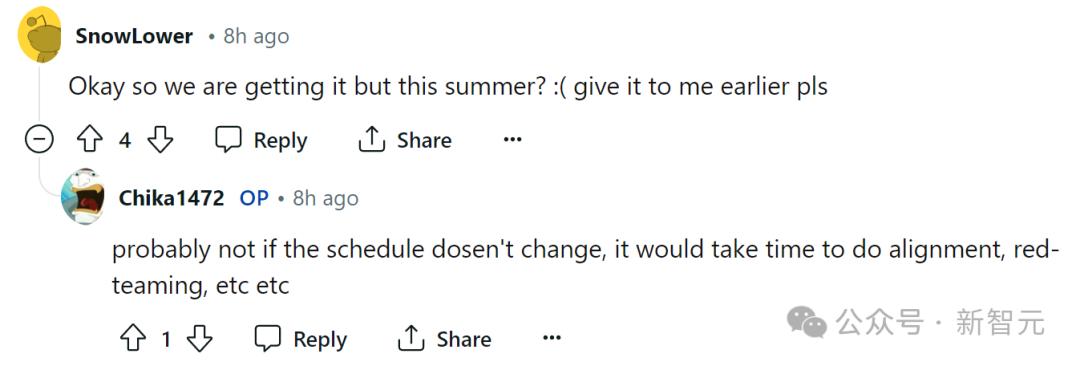Viewport: 1080px width, 366px height.
Task: Click the OP badge next to Chika1472
Action: (x=254, y=199)
